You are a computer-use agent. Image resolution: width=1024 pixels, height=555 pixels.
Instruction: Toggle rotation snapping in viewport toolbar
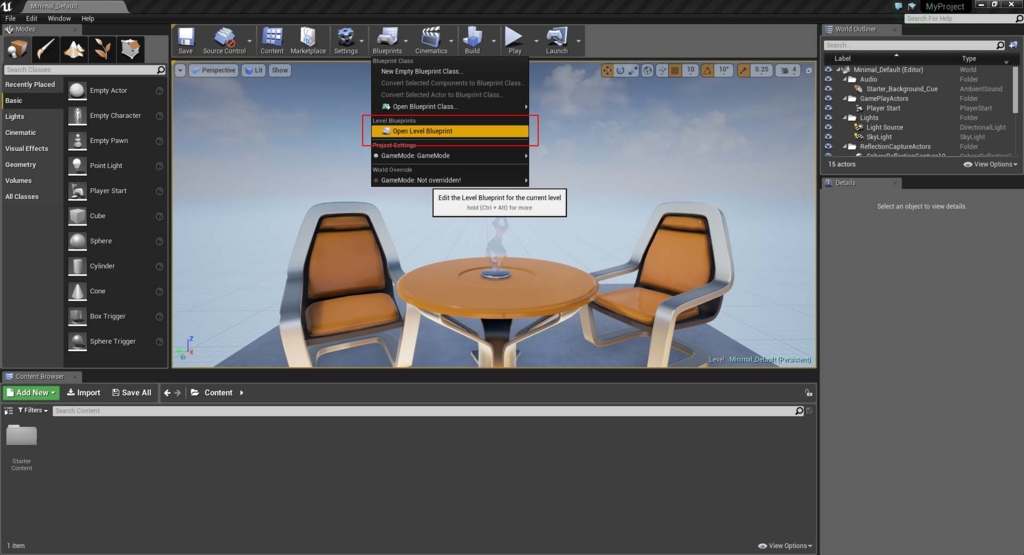(707, 70)
